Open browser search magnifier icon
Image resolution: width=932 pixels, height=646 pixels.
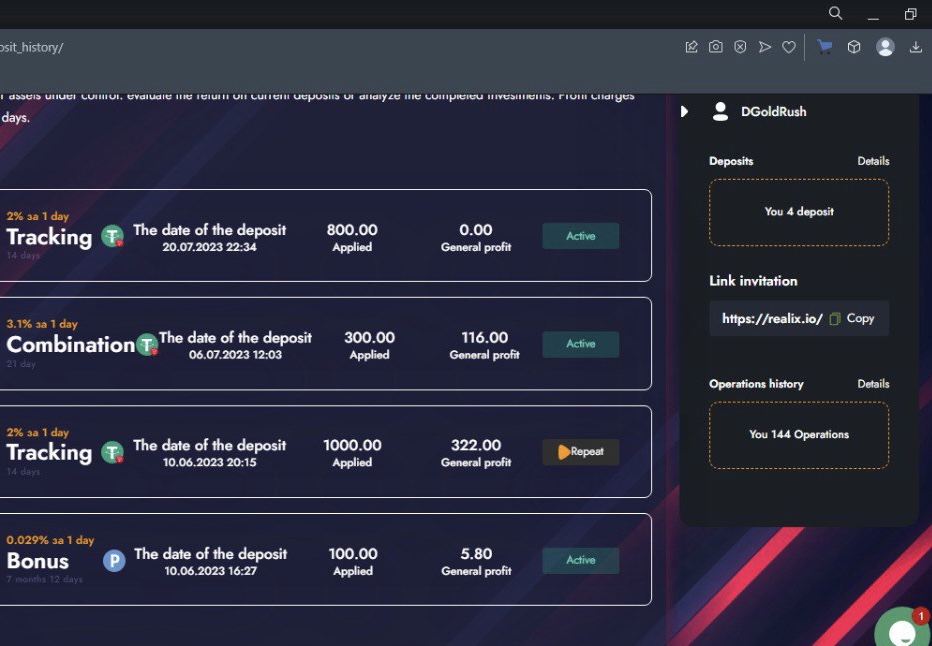click(836, 13)
